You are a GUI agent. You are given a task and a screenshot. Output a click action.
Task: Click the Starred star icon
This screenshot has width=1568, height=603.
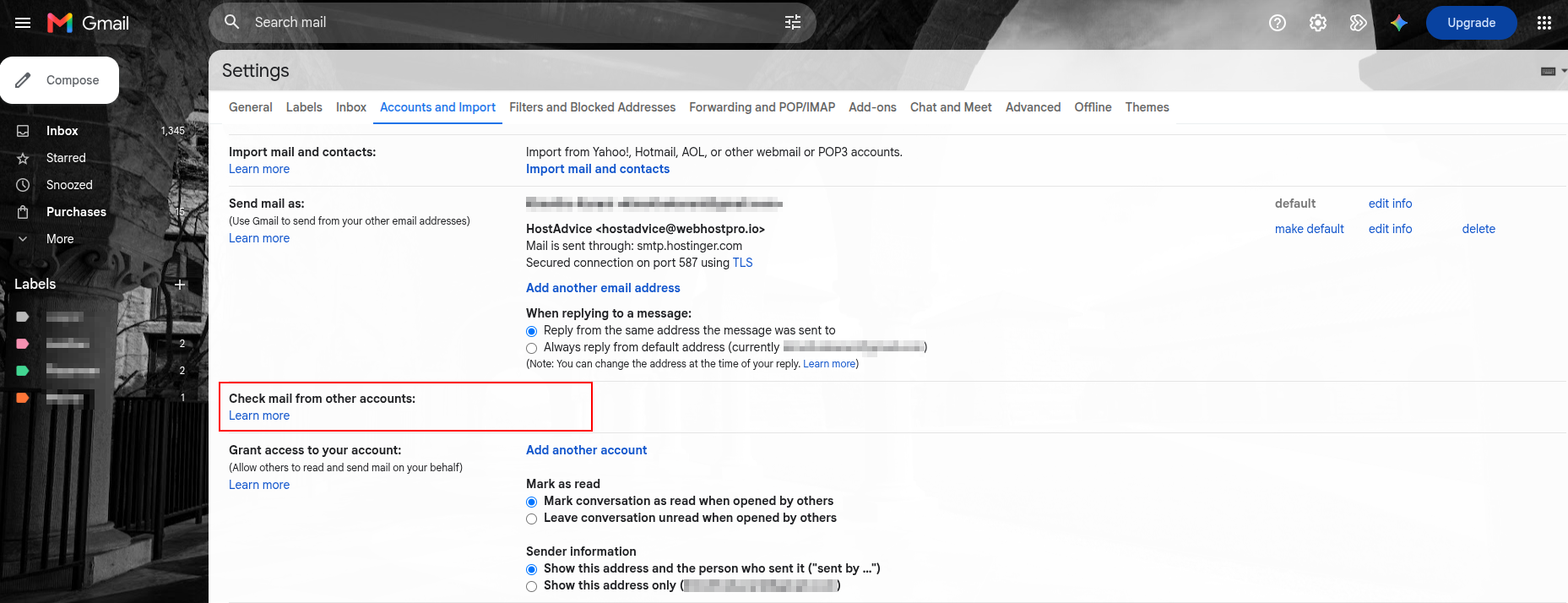pyautogui.click(x=23, y=158)
